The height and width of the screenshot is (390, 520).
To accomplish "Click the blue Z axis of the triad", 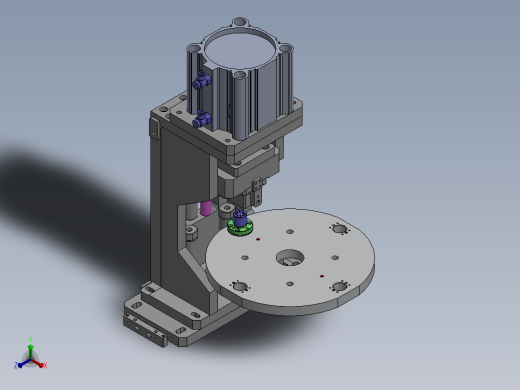I will click(23, 364).
